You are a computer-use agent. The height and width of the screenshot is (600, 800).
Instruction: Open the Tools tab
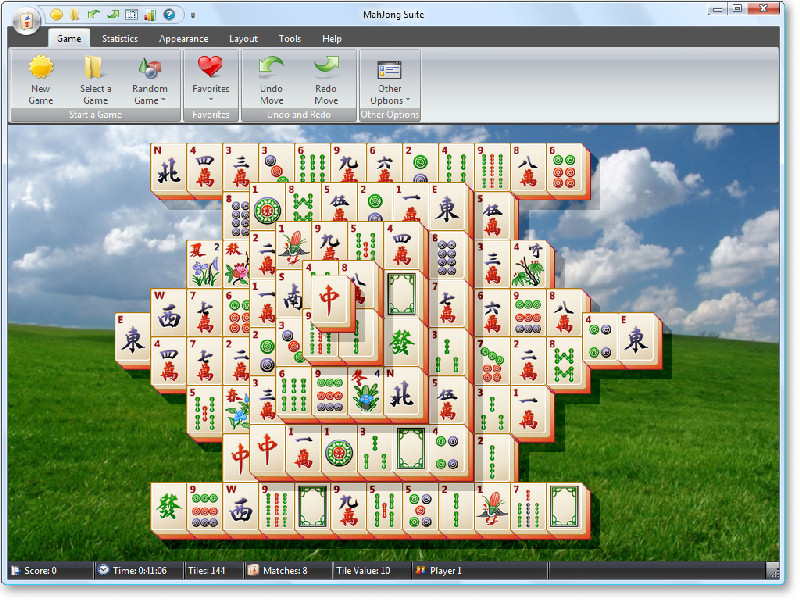tap(290, 39)
